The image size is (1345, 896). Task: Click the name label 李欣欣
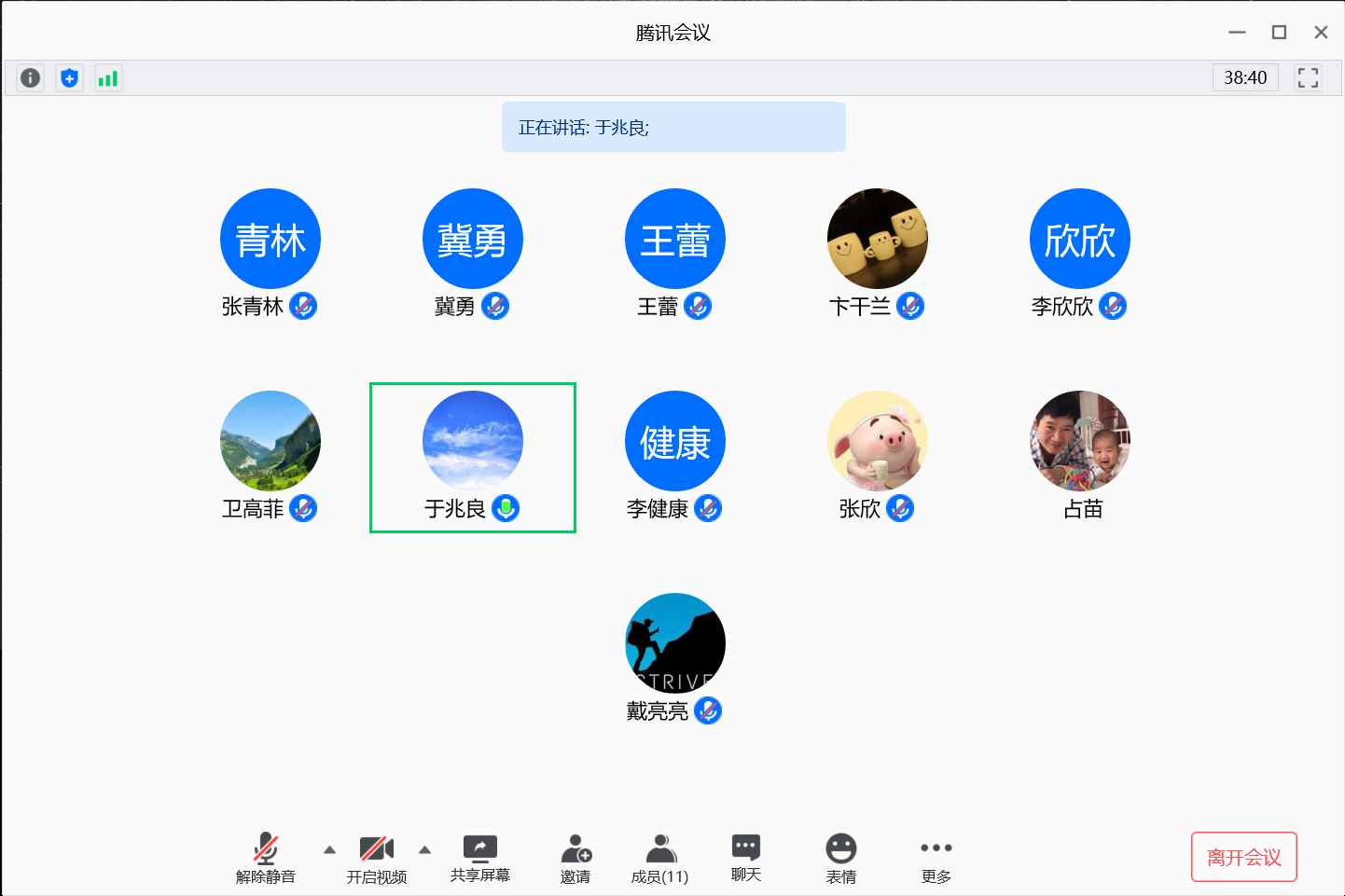click(1062, 307)
